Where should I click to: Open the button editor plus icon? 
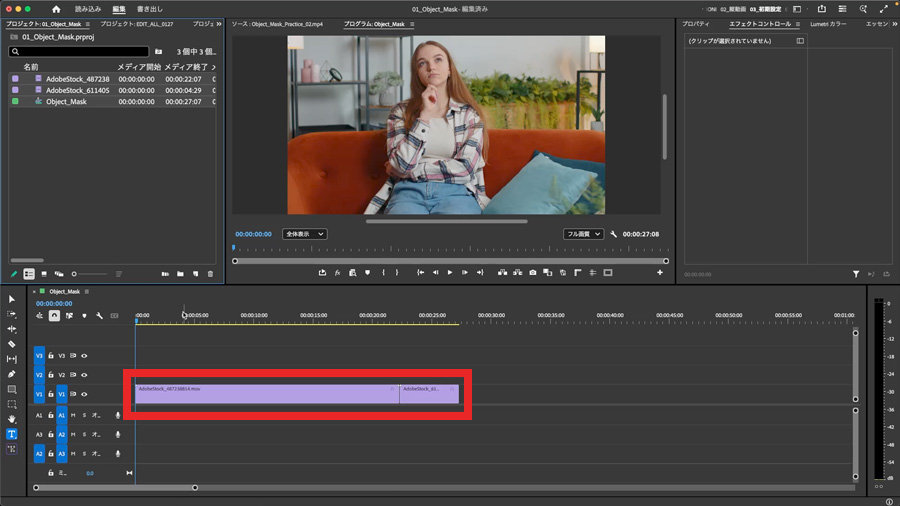(x=660, y=273)
